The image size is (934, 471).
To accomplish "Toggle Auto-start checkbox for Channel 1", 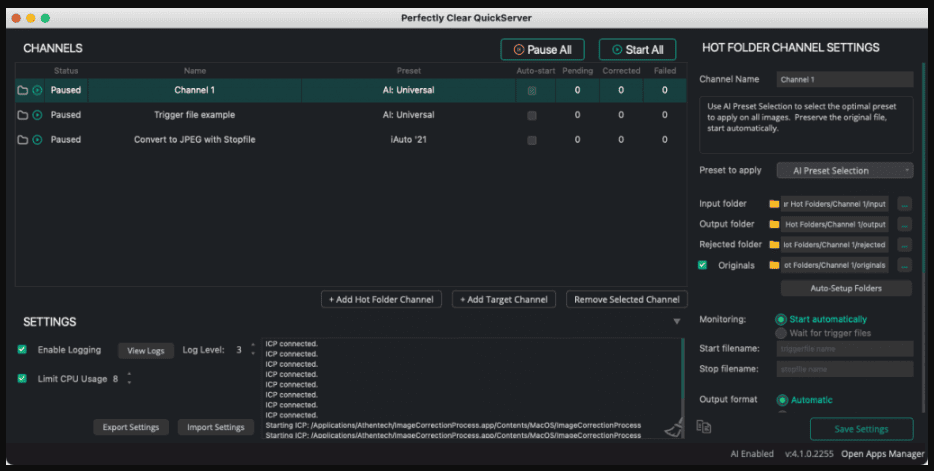I will click(532, 91).
